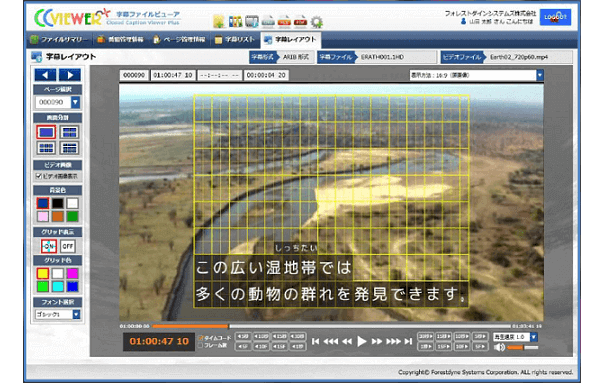Toggle the ビデオ画像表示 checkbox
Viewport: 609px width, 383px height.
click(38, 176)
